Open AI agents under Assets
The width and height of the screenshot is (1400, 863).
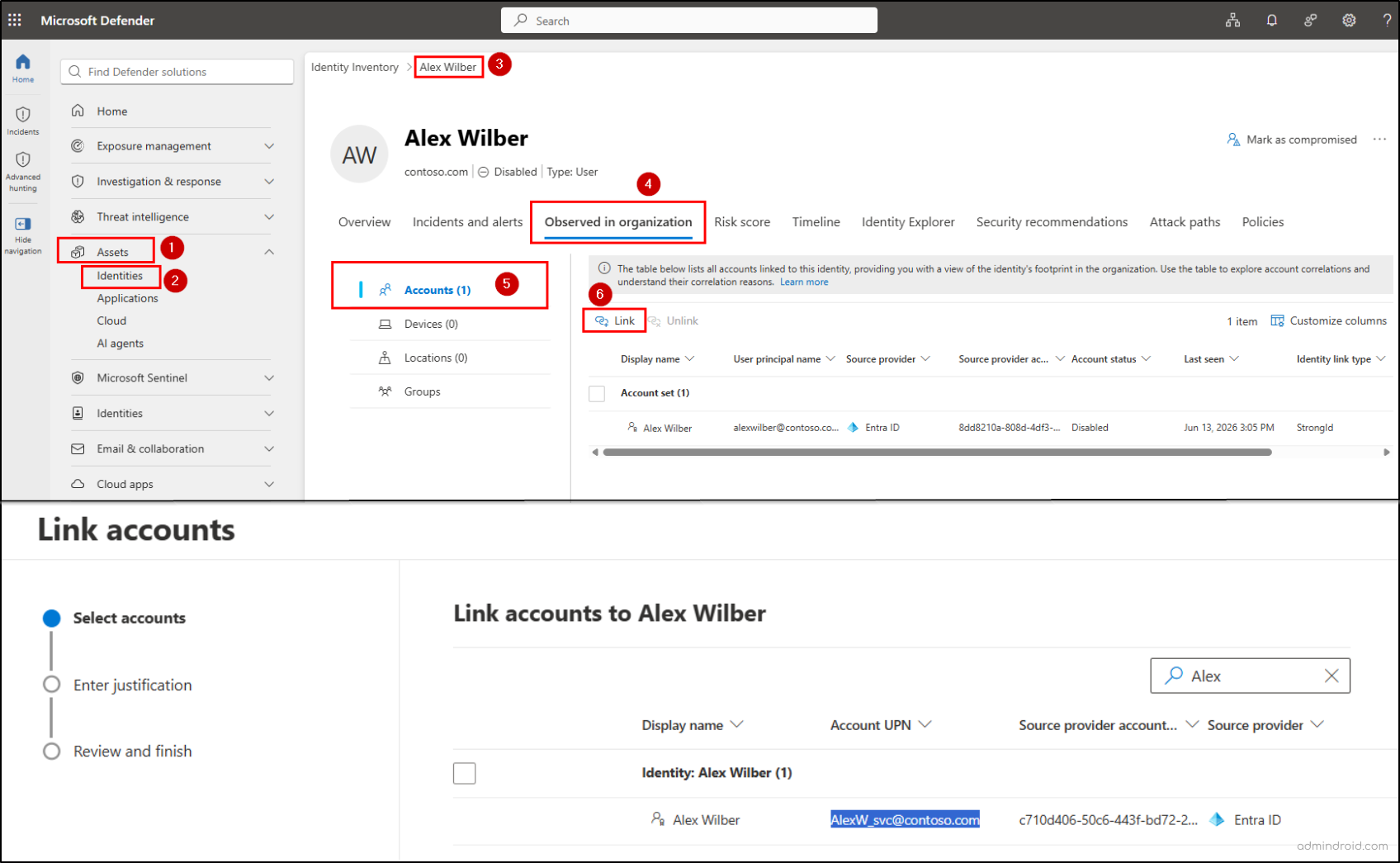click(x=120, y=344)
